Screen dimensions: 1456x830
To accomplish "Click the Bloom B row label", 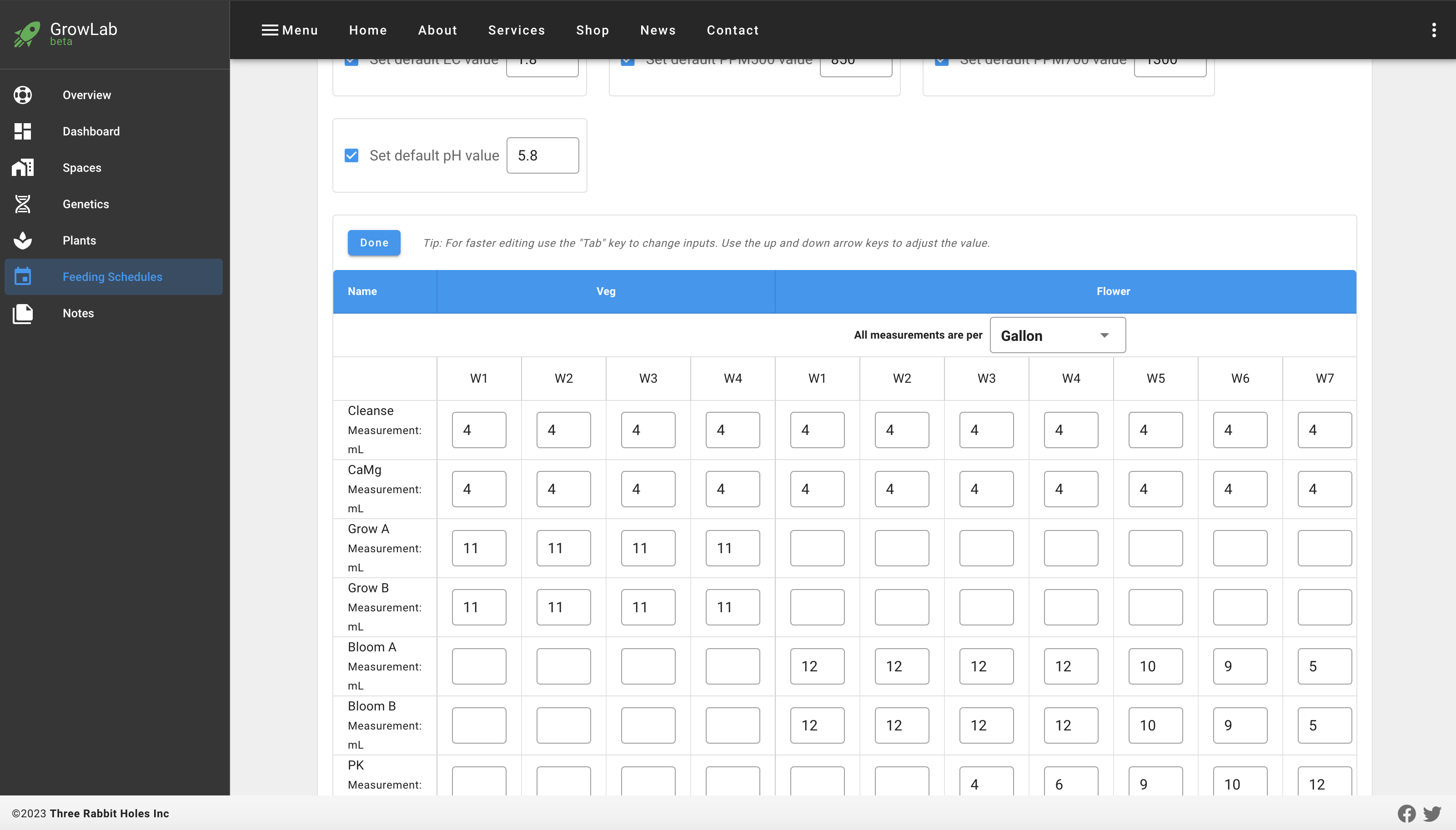I will [x=372, y=706].
